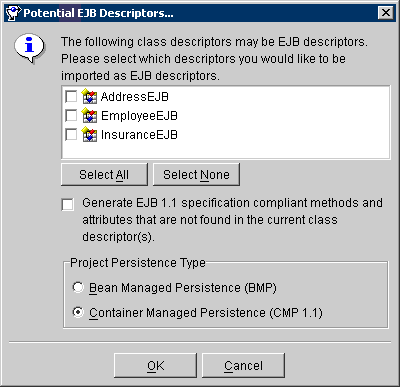This screenshot has width=400, height=387.
Task: Check the AddressEJB checkbox
Action: (x=71, y=97)
